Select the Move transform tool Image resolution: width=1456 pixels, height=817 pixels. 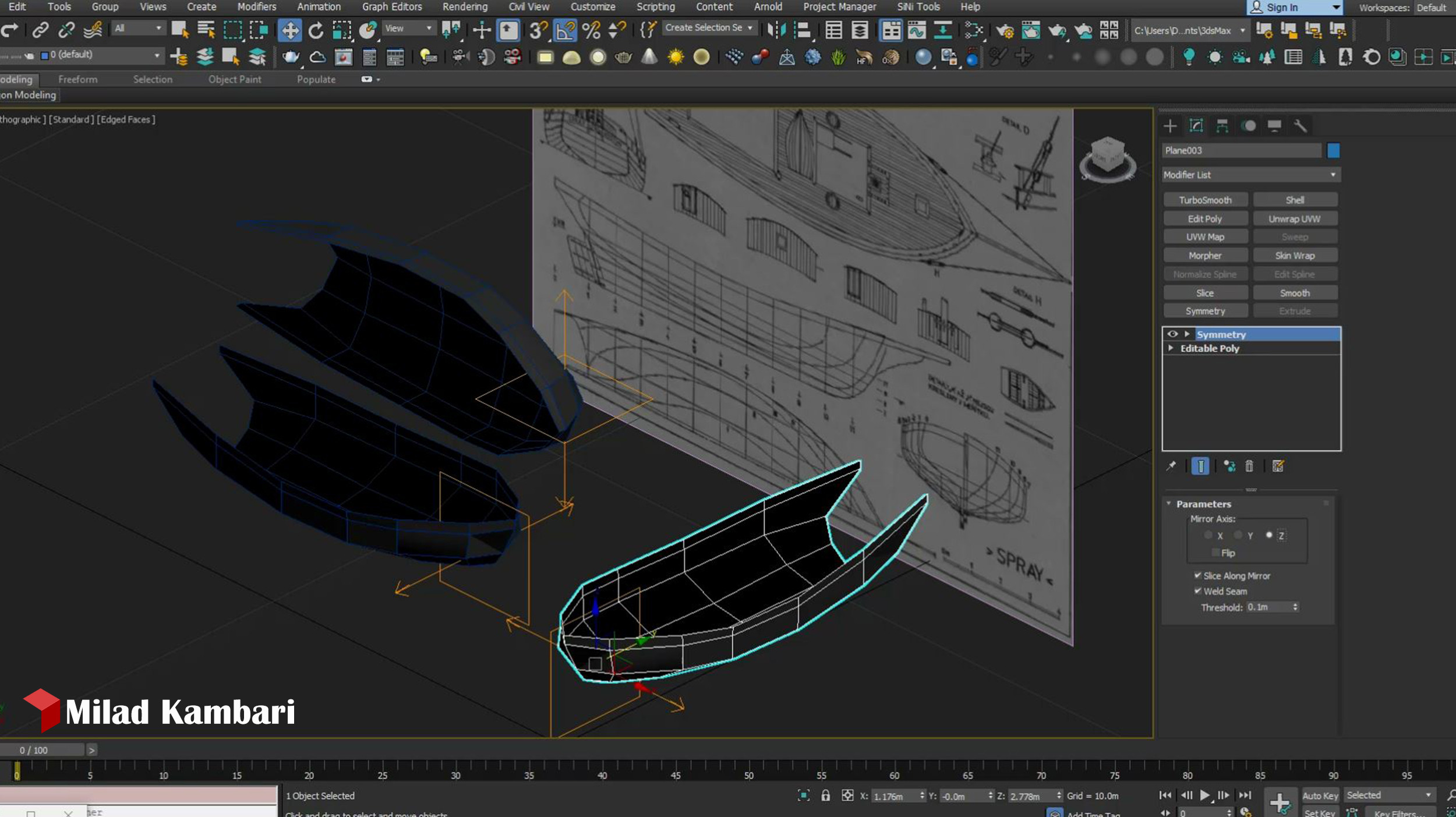(x=289, y=30)
